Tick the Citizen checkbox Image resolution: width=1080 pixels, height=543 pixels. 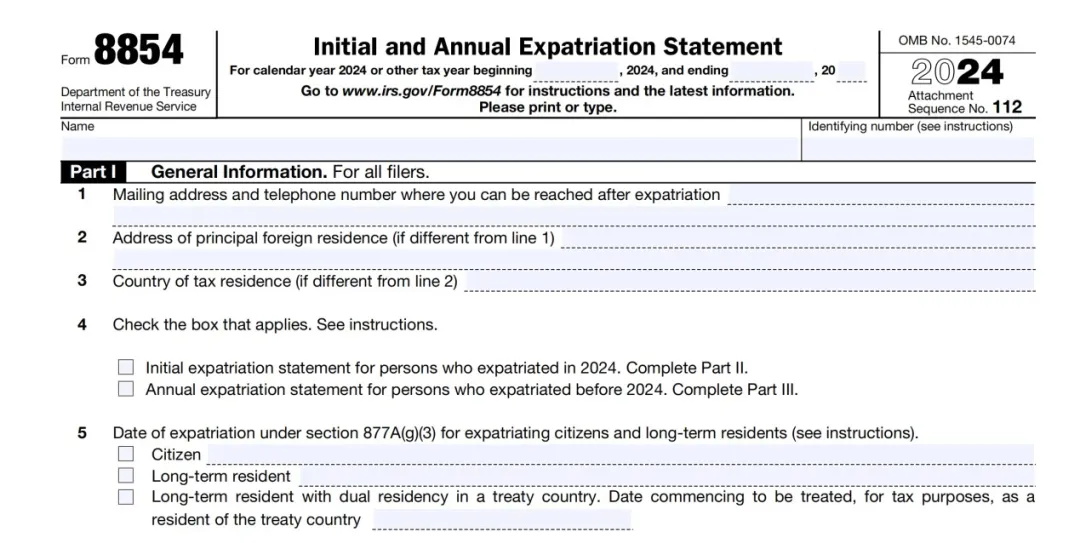[x=125, y=455]
